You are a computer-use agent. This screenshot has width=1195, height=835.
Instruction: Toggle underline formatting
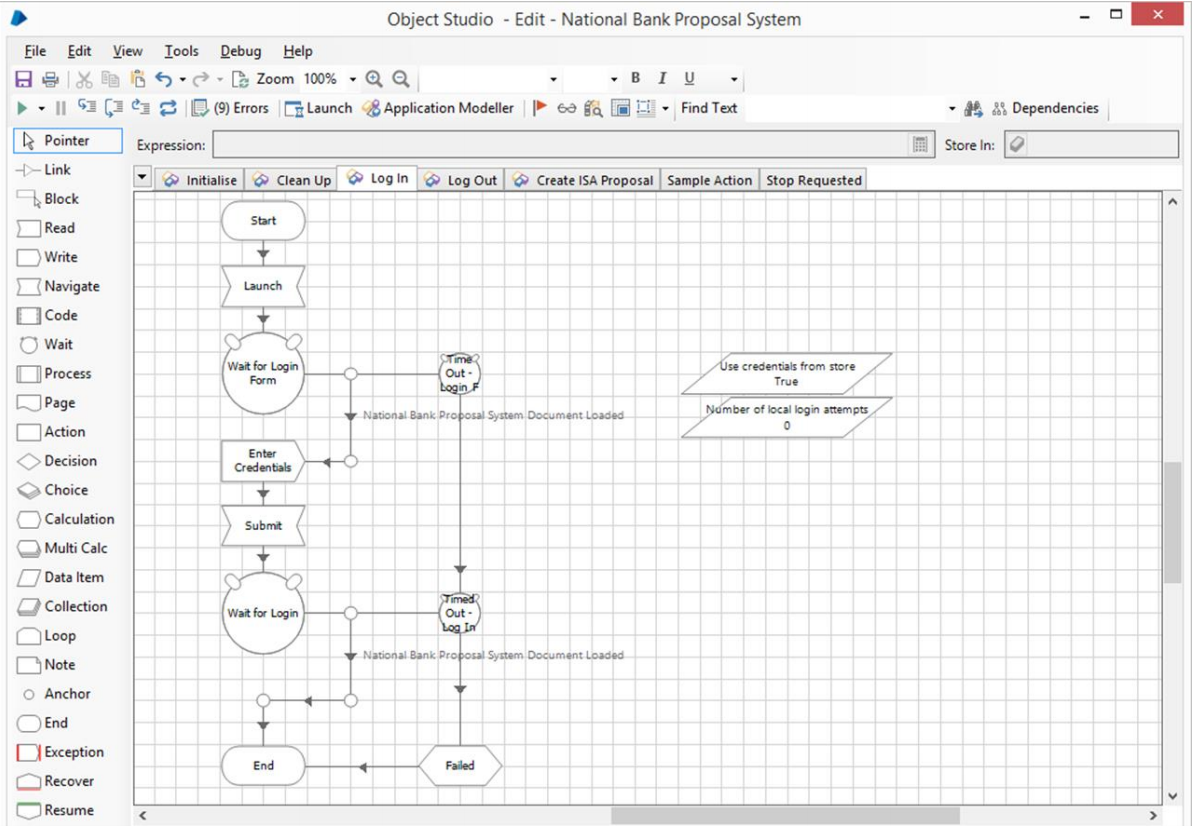click(689, 78)
